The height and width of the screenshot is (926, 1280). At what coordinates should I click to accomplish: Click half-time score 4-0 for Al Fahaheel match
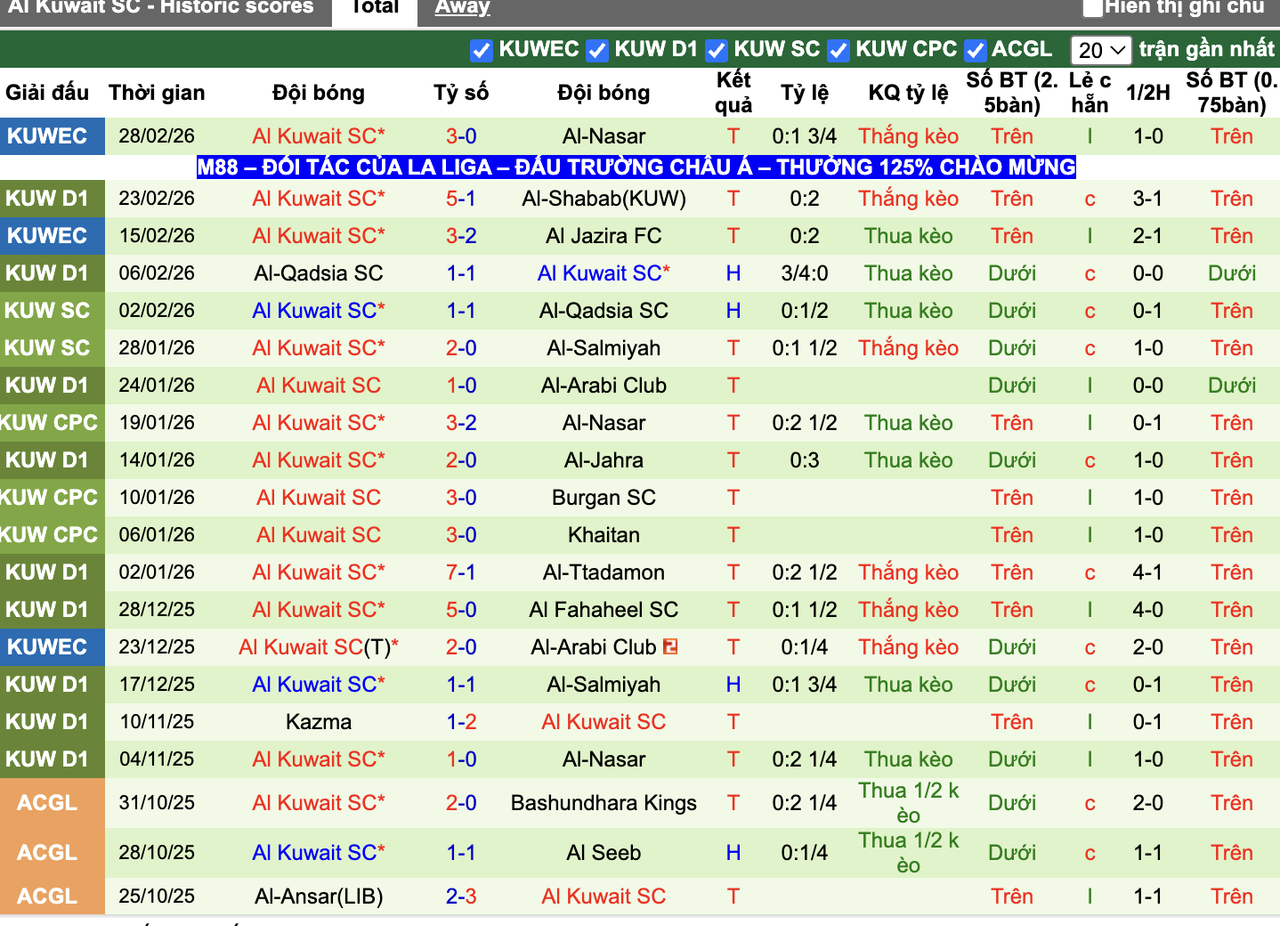pos(1148,610)
